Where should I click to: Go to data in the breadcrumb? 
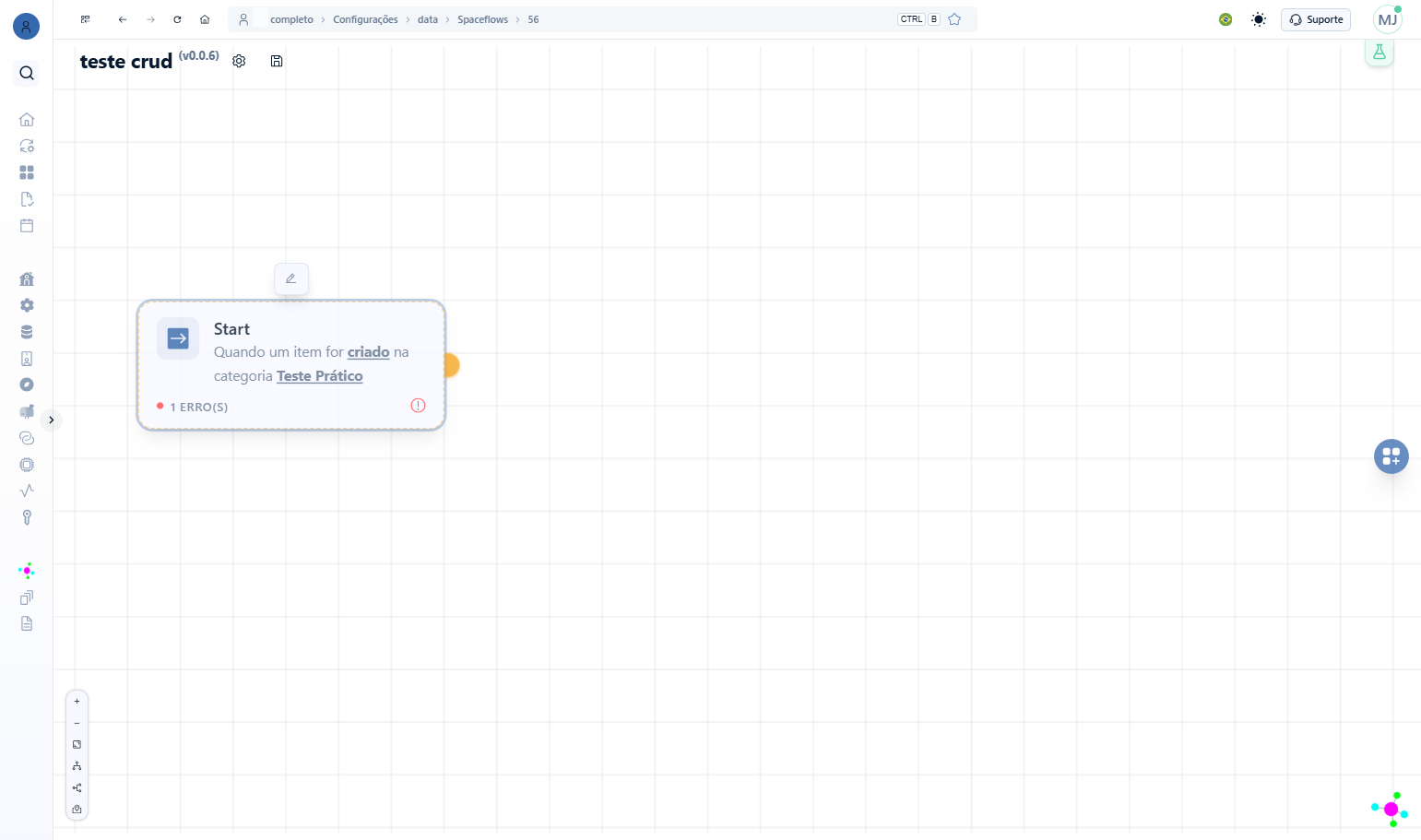(x=428, y=19)
